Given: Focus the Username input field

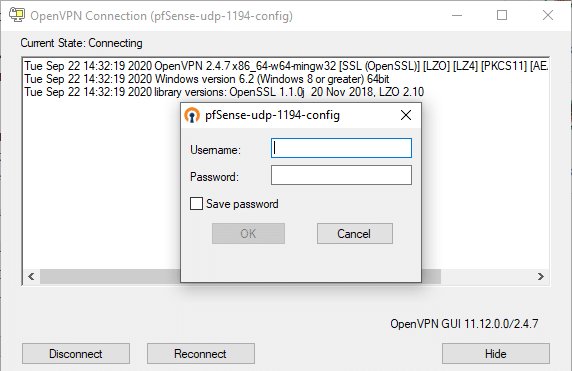Looking at the screenshot, I should tap(341, 148).
